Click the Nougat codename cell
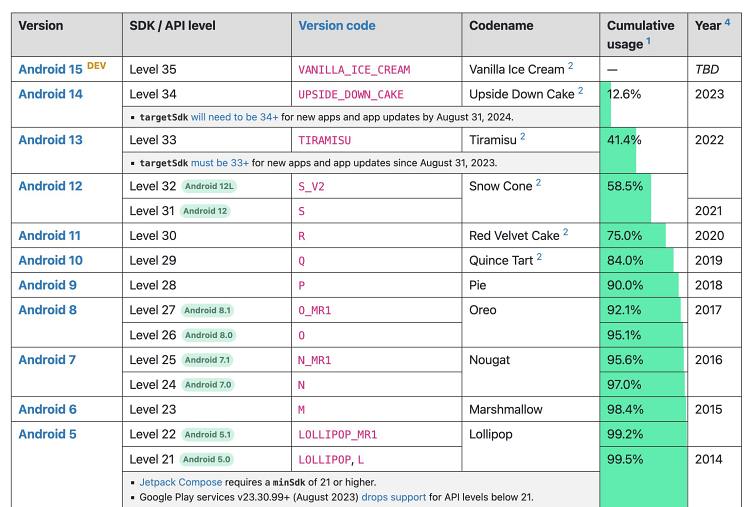 pyautogui.click(x=530, y=373)
